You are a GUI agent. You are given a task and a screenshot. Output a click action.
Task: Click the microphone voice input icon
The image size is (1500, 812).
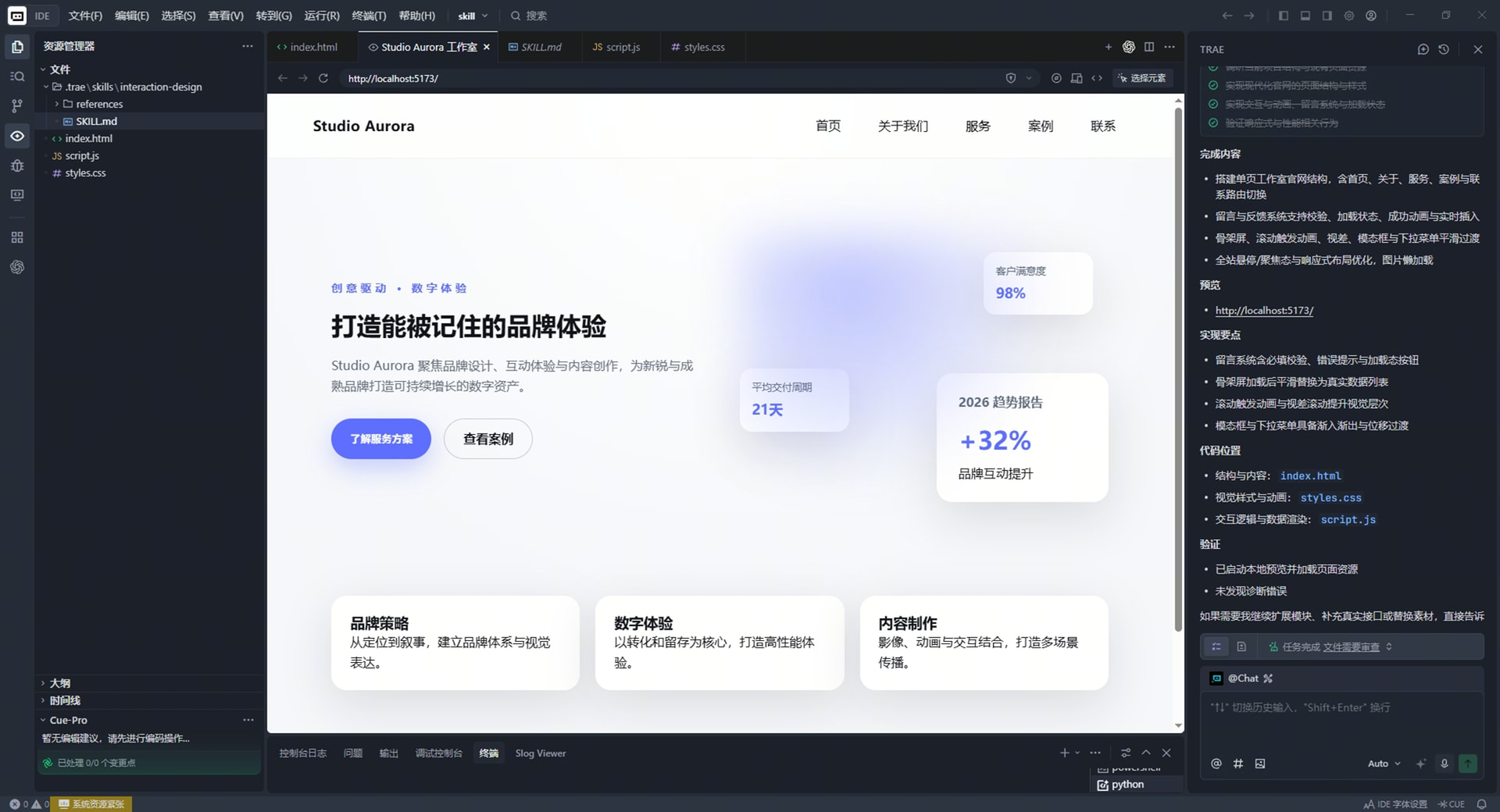click(1444, 764)
